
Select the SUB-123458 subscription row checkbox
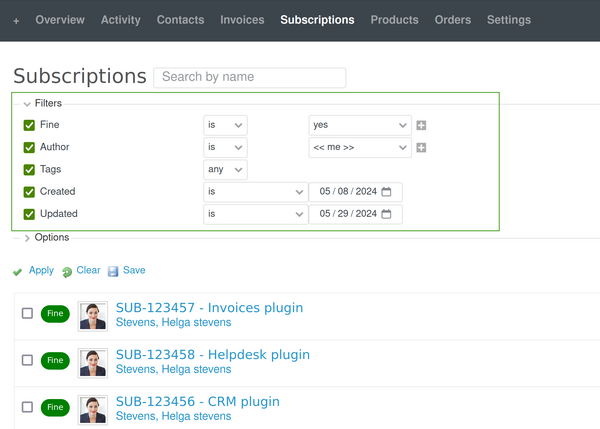28,360
